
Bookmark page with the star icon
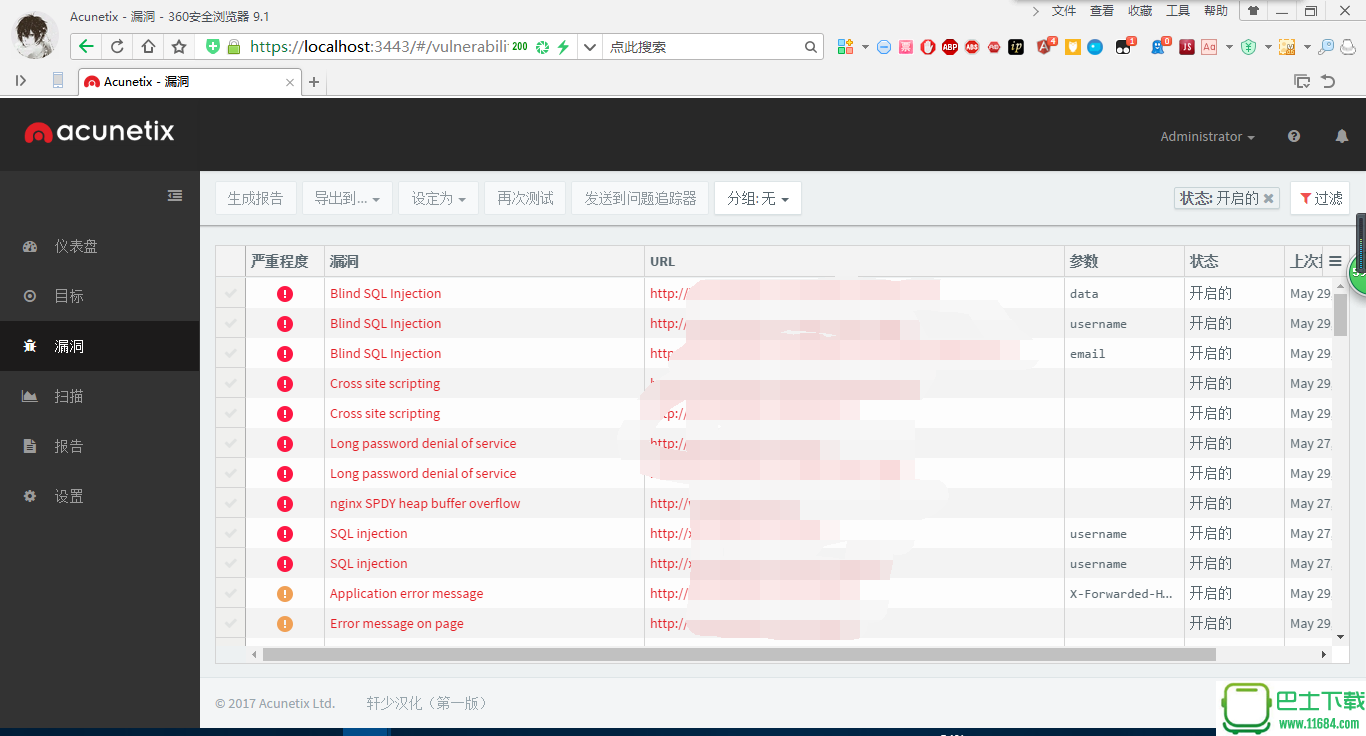[x=179, y=46]
